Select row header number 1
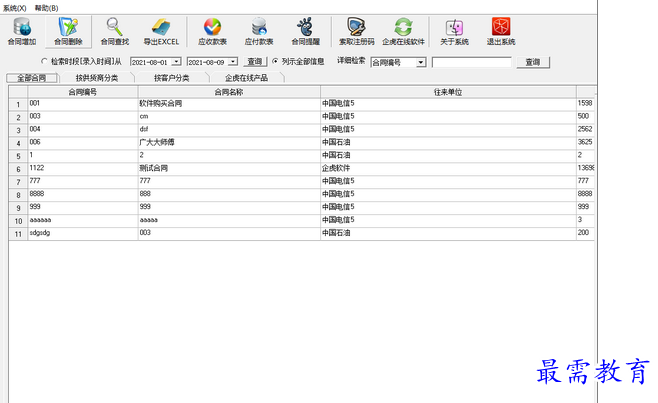Image resolution: width=658 pixels, height=403 pixels. pyautogui.click(x=18, y=105)
